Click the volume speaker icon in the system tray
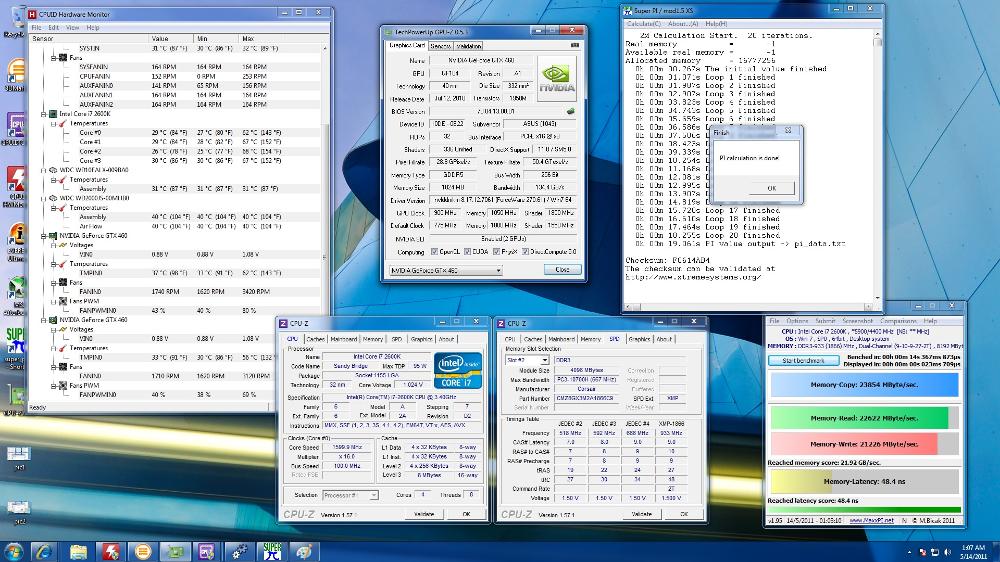This screenshot has width=1000, height=562. (947, 552)
